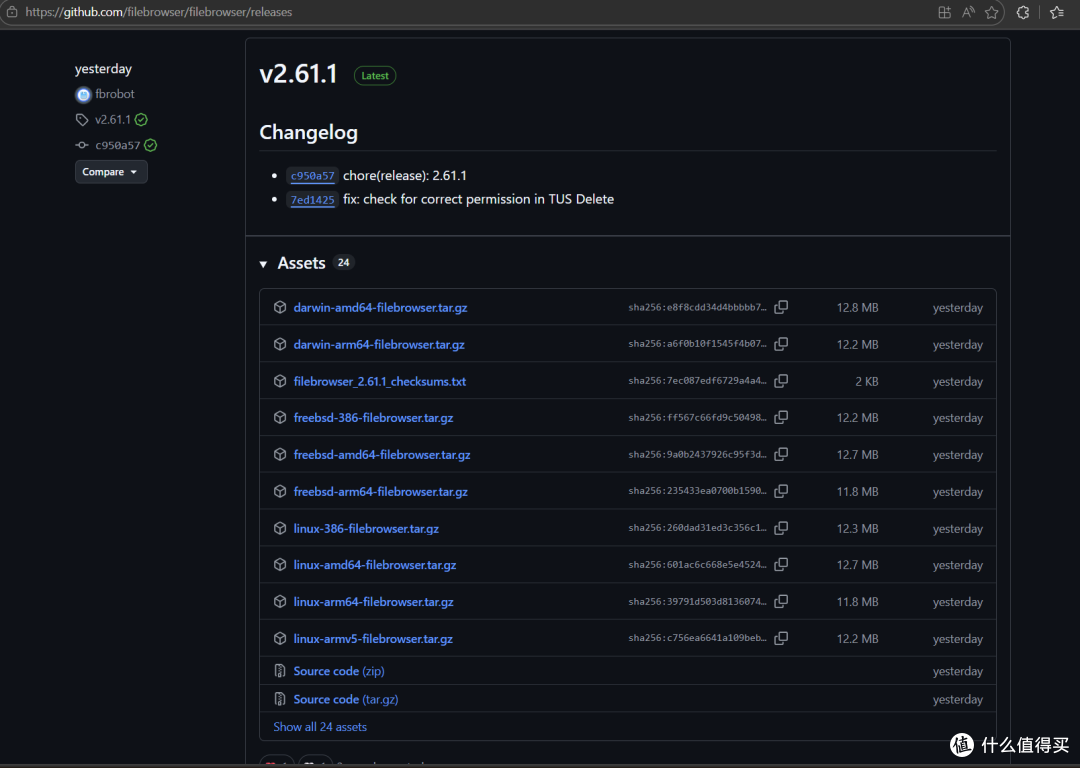The width and height of the screenshot is (1080, 768).
Task: Download Source code (zip)
Action: point(339,671)
